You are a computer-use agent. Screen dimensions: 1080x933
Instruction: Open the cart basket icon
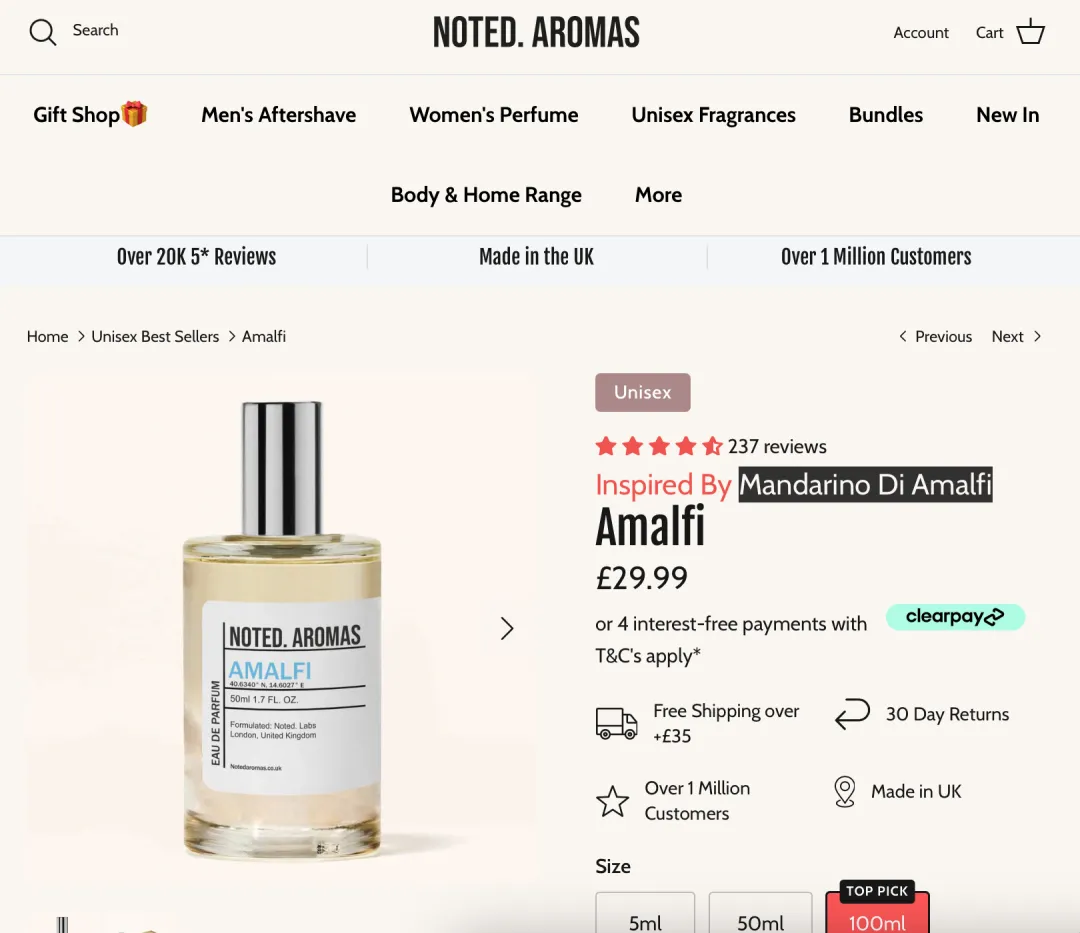pyautogui.click(x=1030, y=32)
